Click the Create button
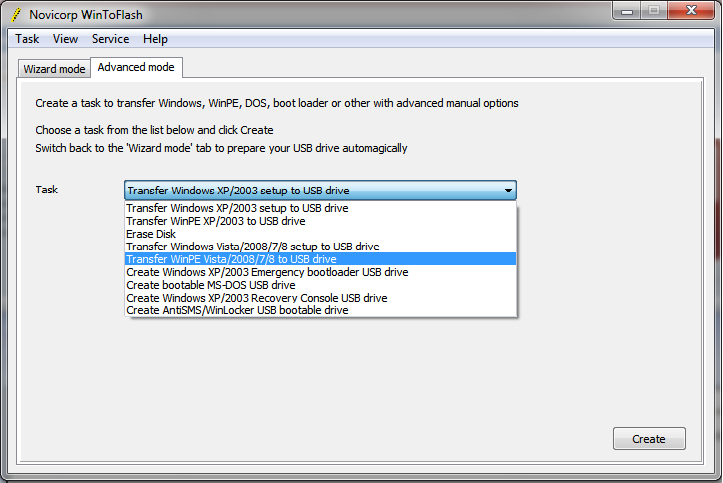This screenshot has height=483, width=723. pyautogui.click(x=649, y=439)
